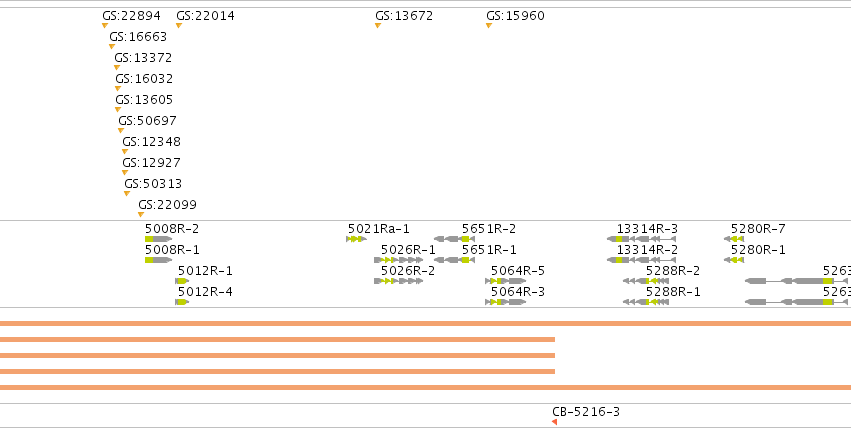Select the 5280R-7 transcript glyph
The width and height of the screenshot is (851, 428).
click(734, 239)
